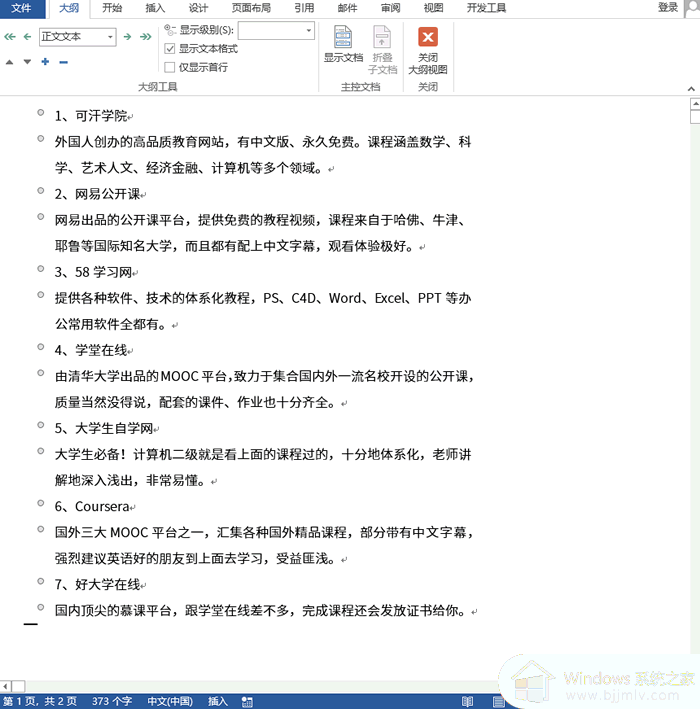Demote to body text double-right arrow
This screenshot has width=700, height=709.
click(x=146, y=37)
